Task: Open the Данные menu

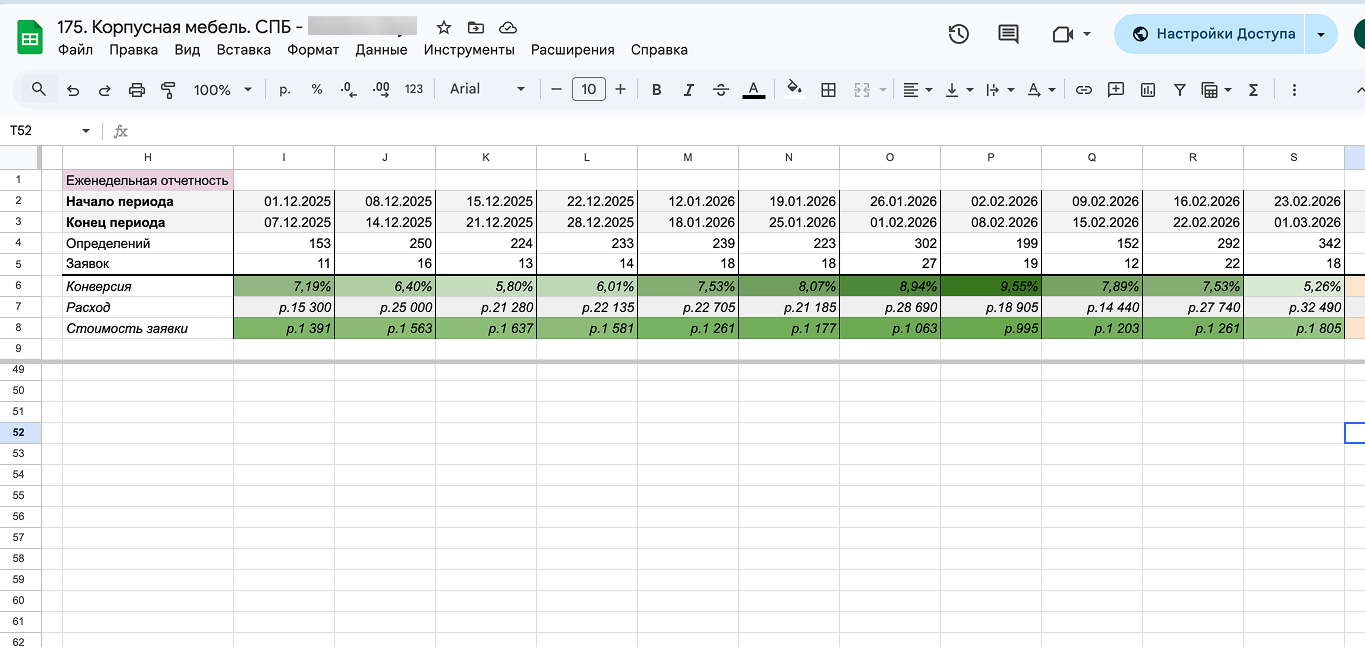Action: (381, 50)
